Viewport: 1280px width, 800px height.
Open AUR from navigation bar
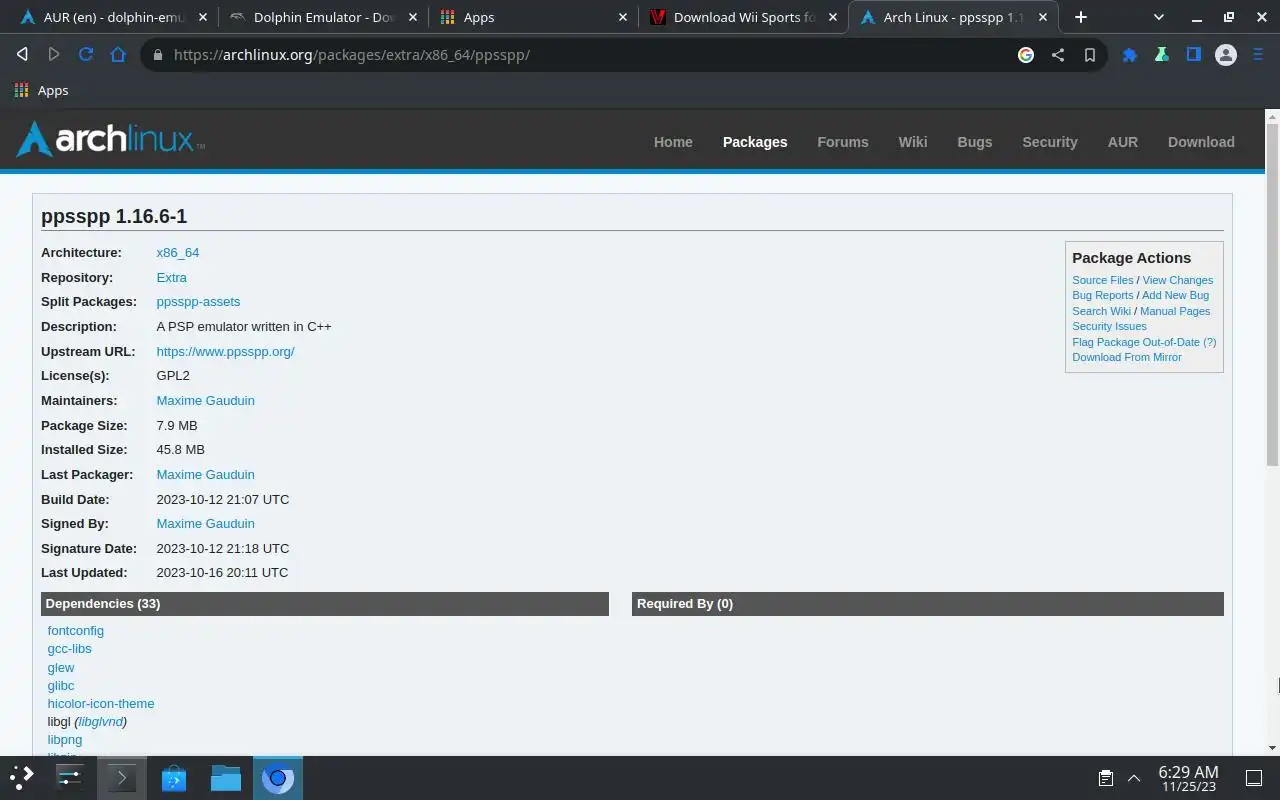pyautogui.click(x=1123, y=142)
